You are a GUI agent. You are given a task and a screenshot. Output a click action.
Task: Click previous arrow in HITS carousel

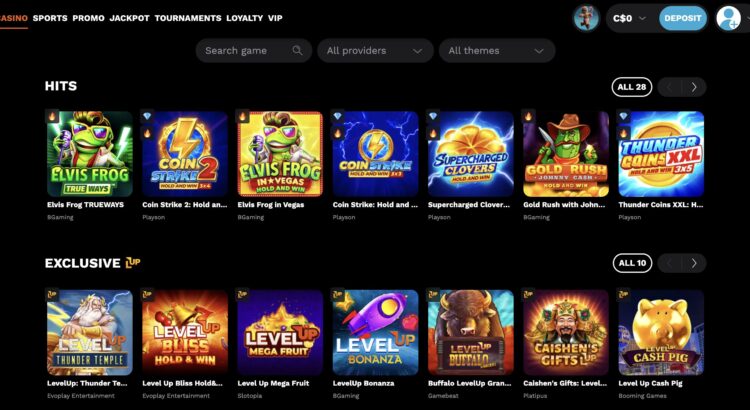(669, 87)
